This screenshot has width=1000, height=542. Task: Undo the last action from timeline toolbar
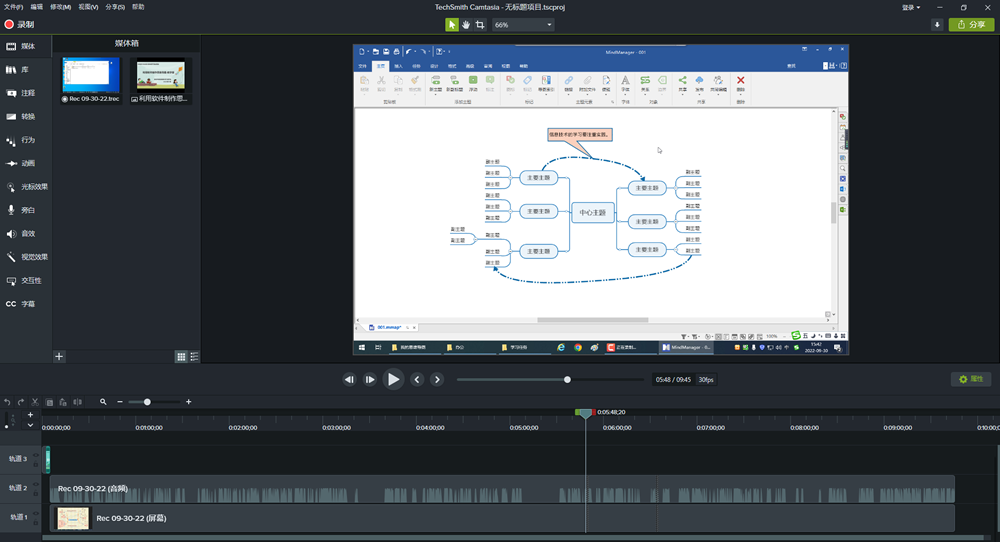(x=7, y=402)
